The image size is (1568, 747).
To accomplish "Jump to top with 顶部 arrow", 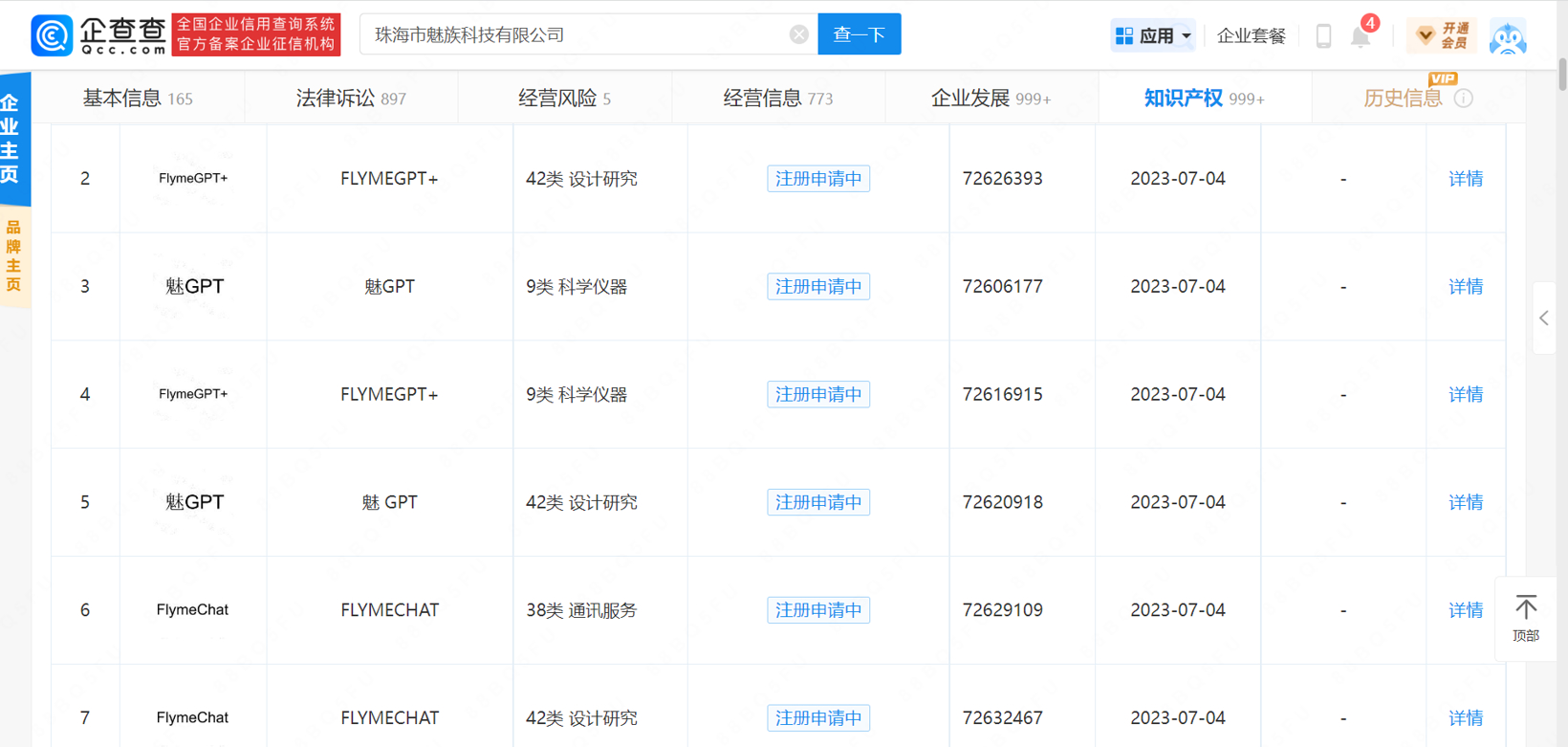I will 1526,618.
